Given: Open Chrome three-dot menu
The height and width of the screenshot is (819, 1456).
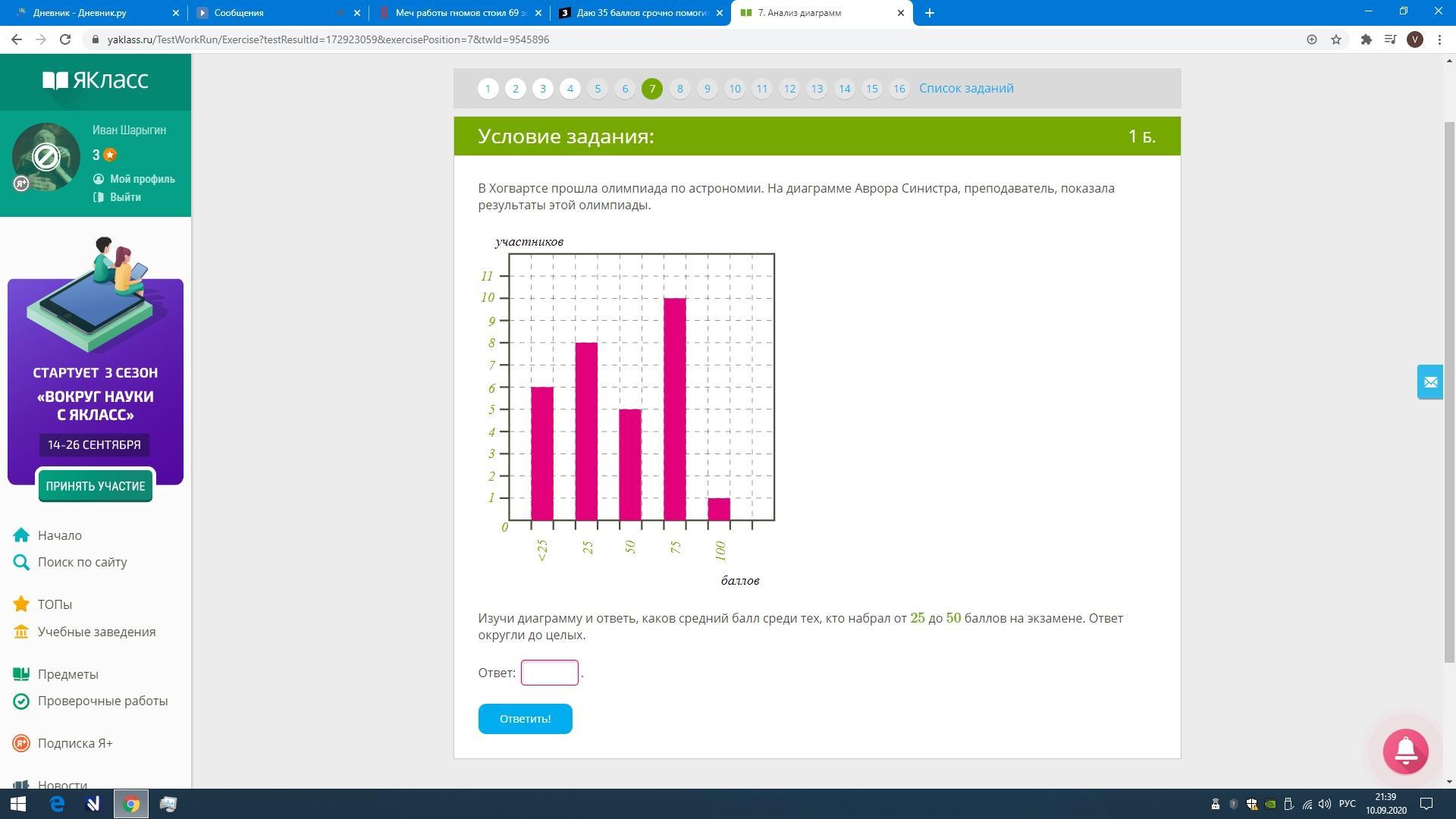Looking at the screenshot, I should 1439,39.
